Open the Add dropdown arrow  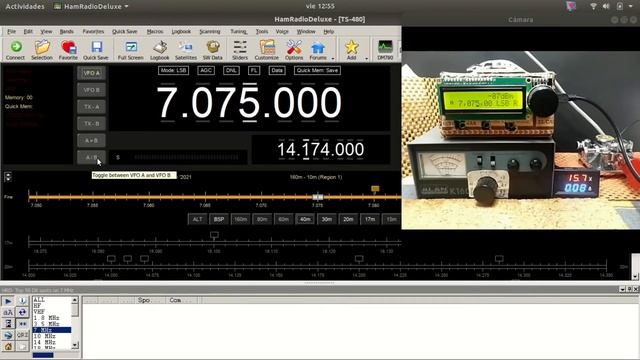[366, 58]
